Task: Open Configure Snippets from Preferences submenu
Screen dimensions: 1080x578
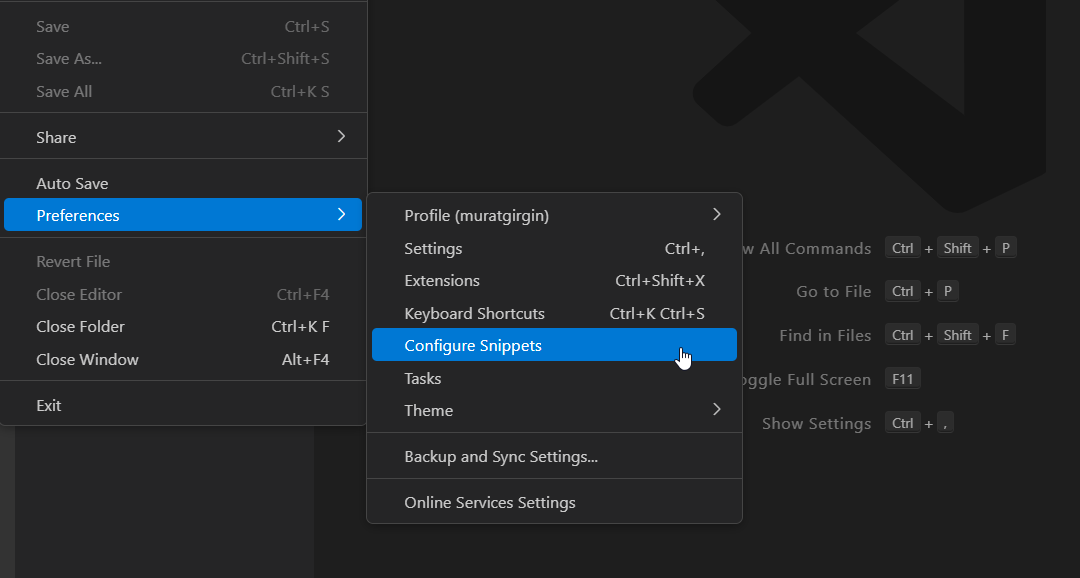Action: 554,345
